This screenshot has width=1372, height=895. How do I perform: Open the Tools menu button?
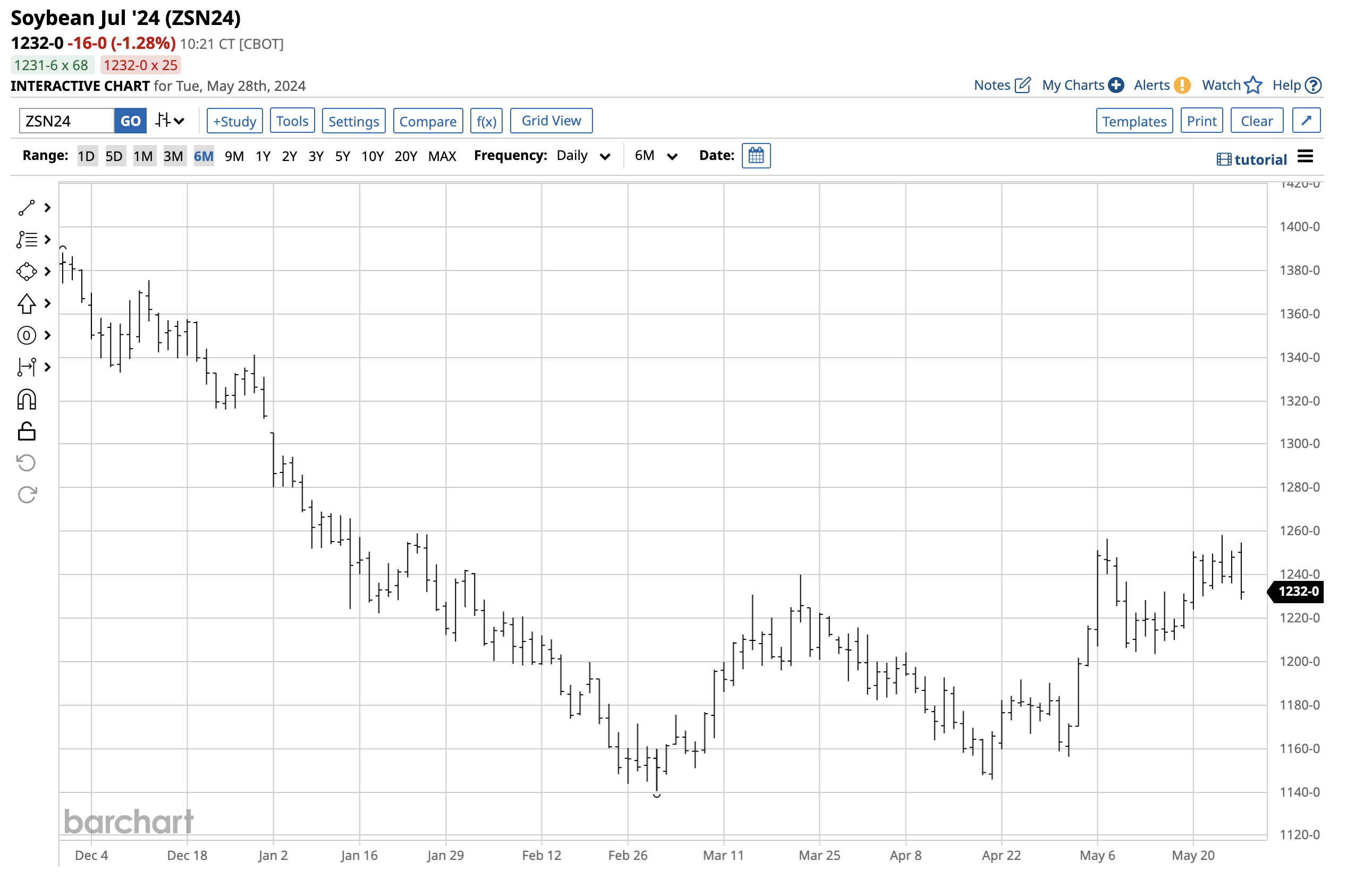pos(292,121)
